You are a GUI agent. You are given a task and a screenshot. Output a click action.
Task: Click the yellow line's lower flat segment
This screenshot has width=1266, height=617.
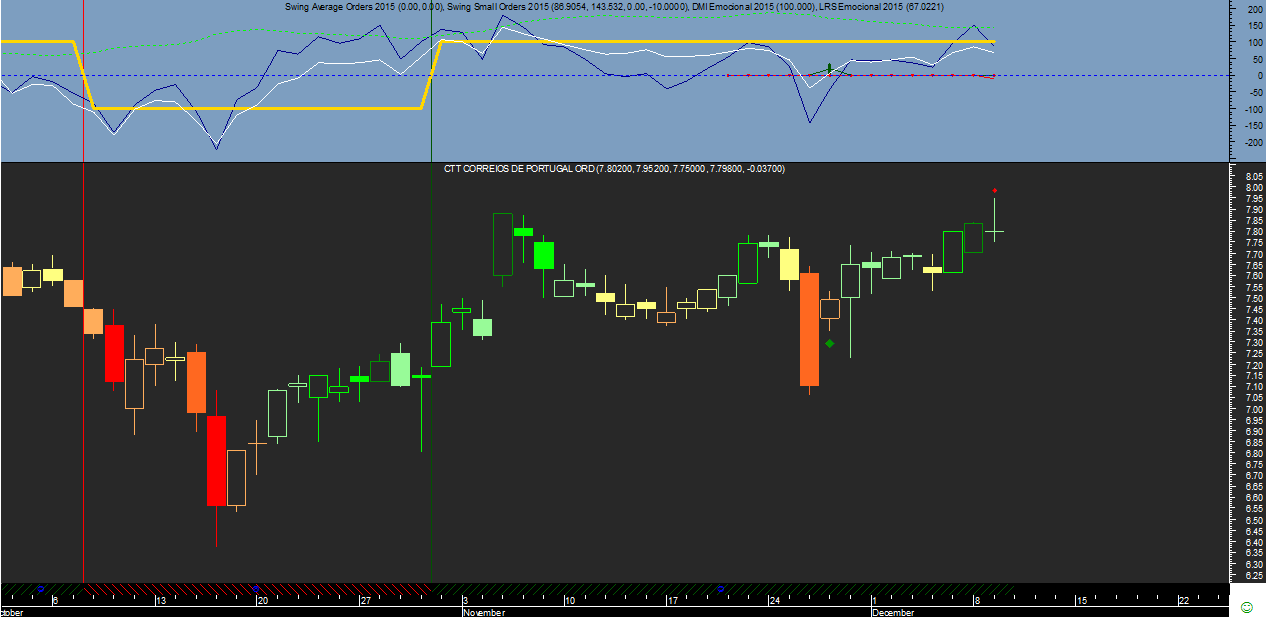pos(257,108)
